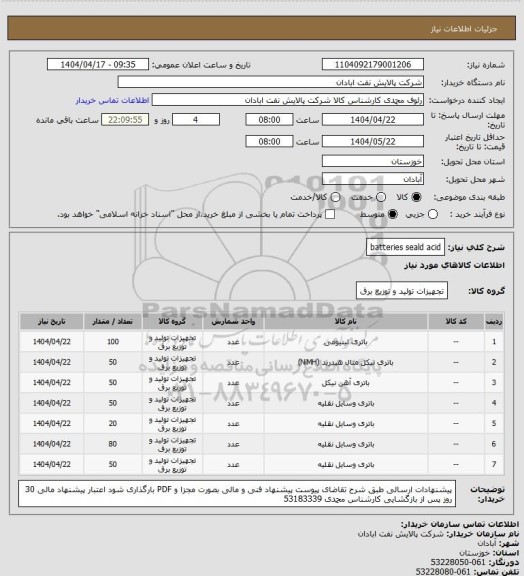
Task: Click row number 4 cell
Action: tap(494, 403)
